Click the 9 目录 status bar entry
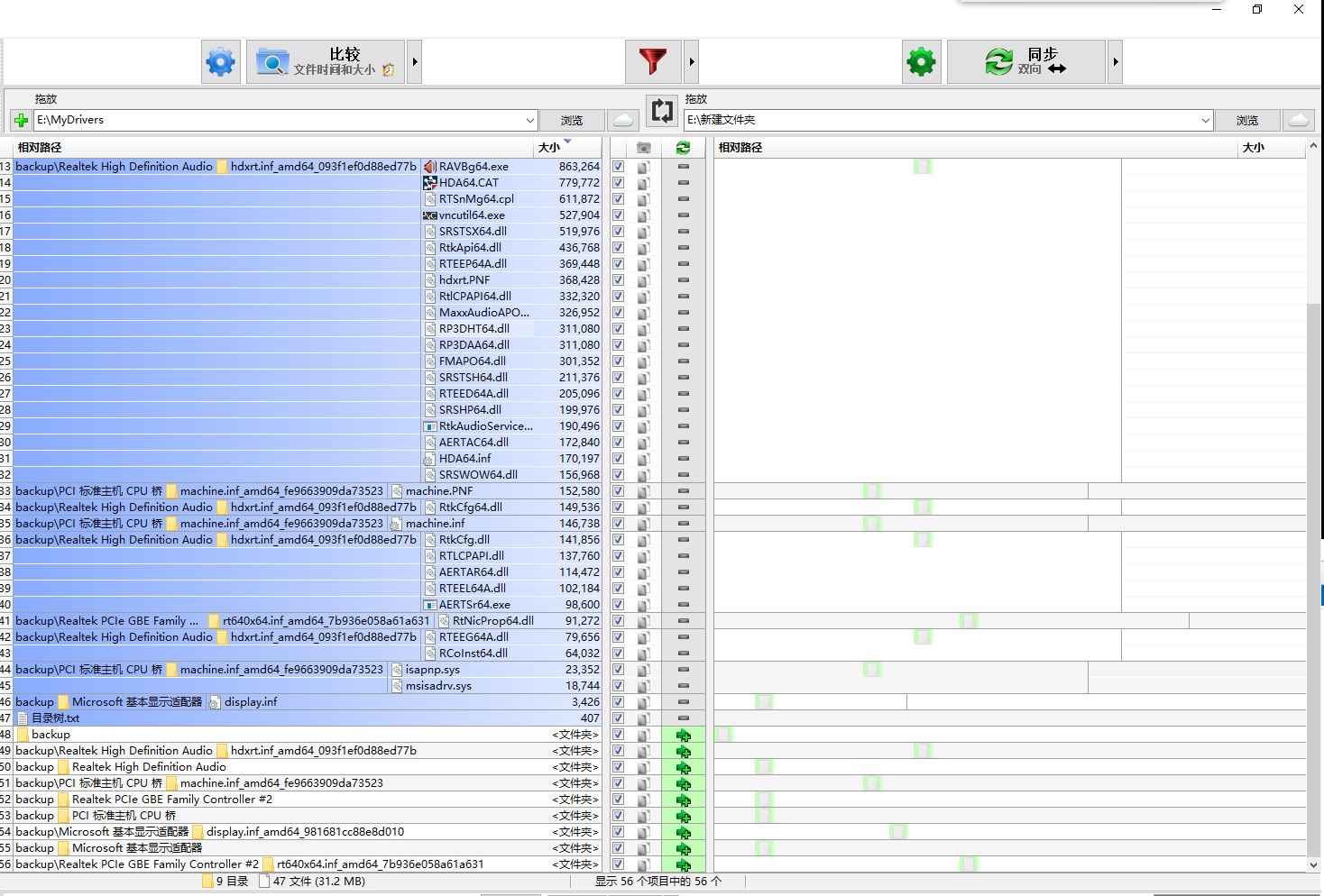 coord(232,882)
